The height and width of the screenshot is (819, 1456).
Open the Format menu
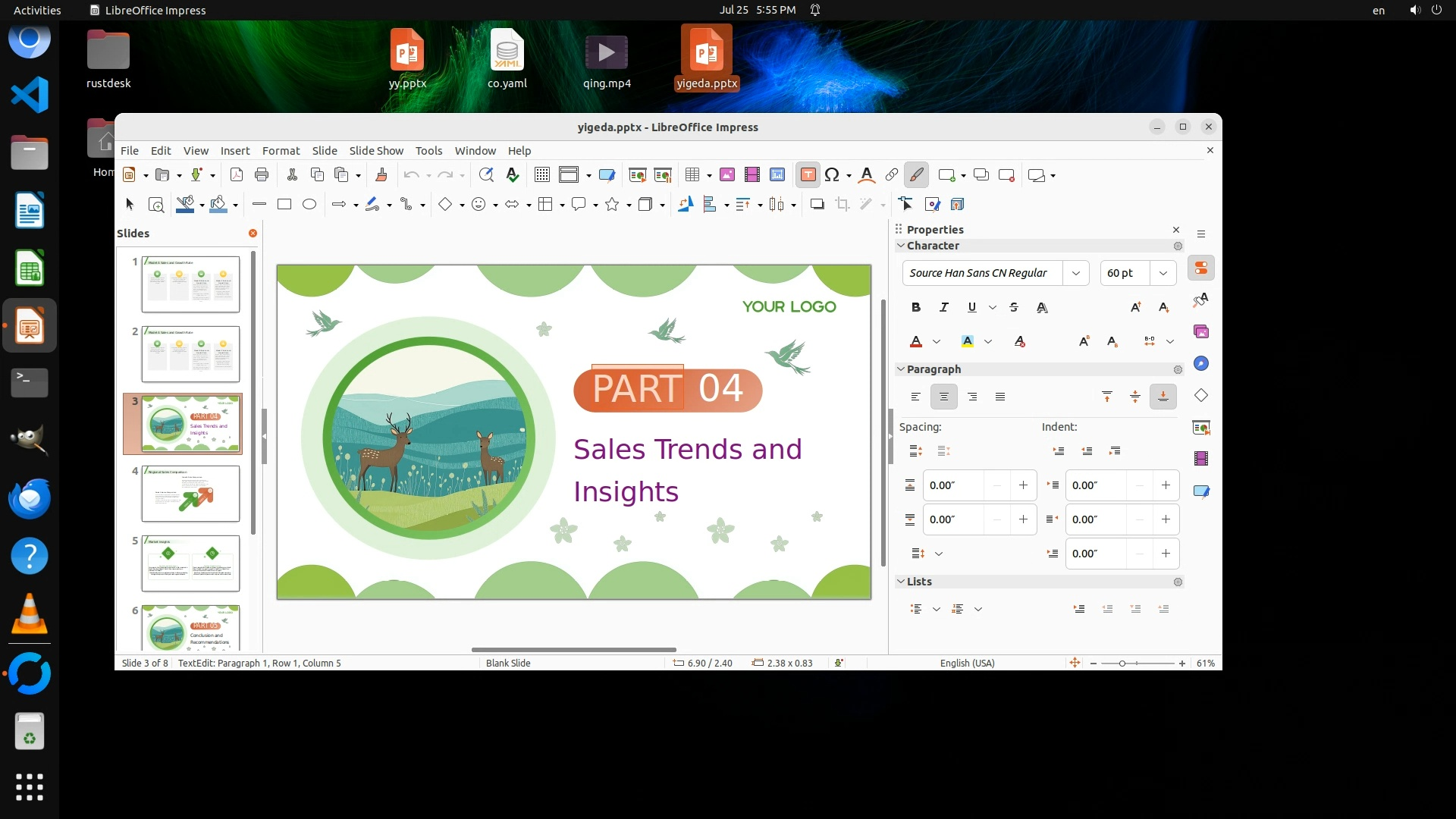pyautogui.click(x=281, y=151)
